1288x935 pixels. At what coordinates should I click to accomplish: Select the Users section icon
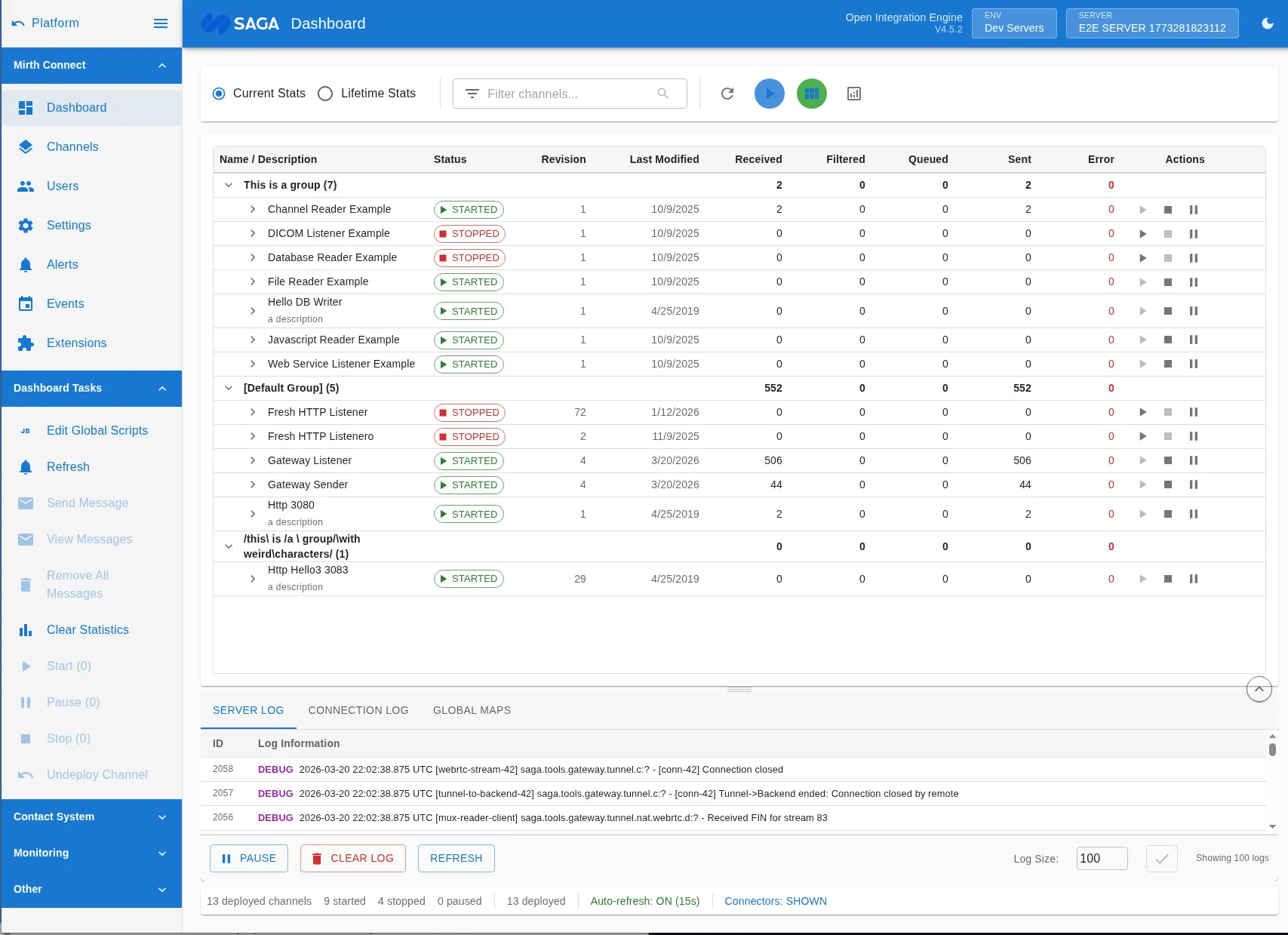point(26,186)
